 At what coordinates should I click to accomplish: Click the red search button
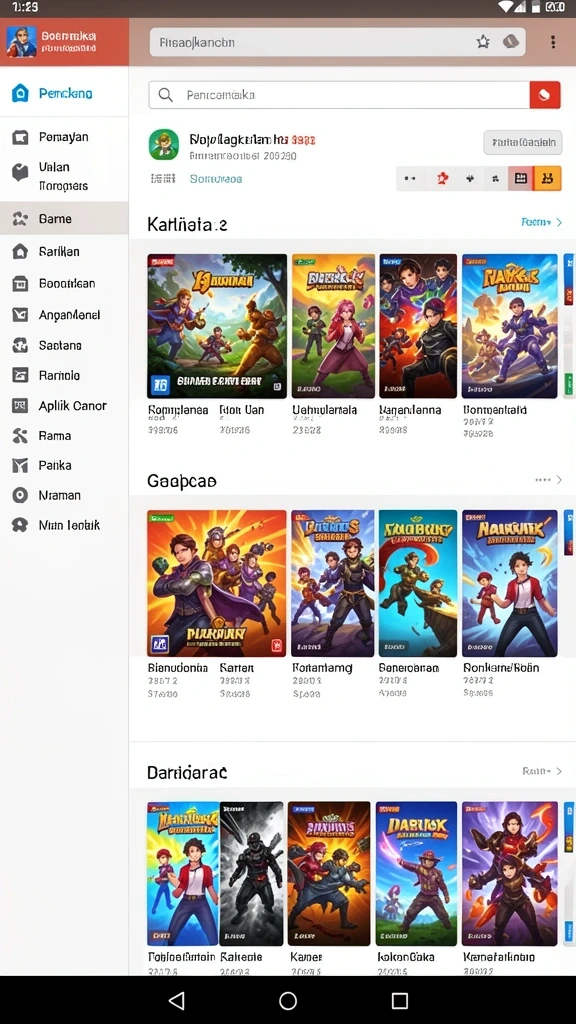(x=545, y=95)
